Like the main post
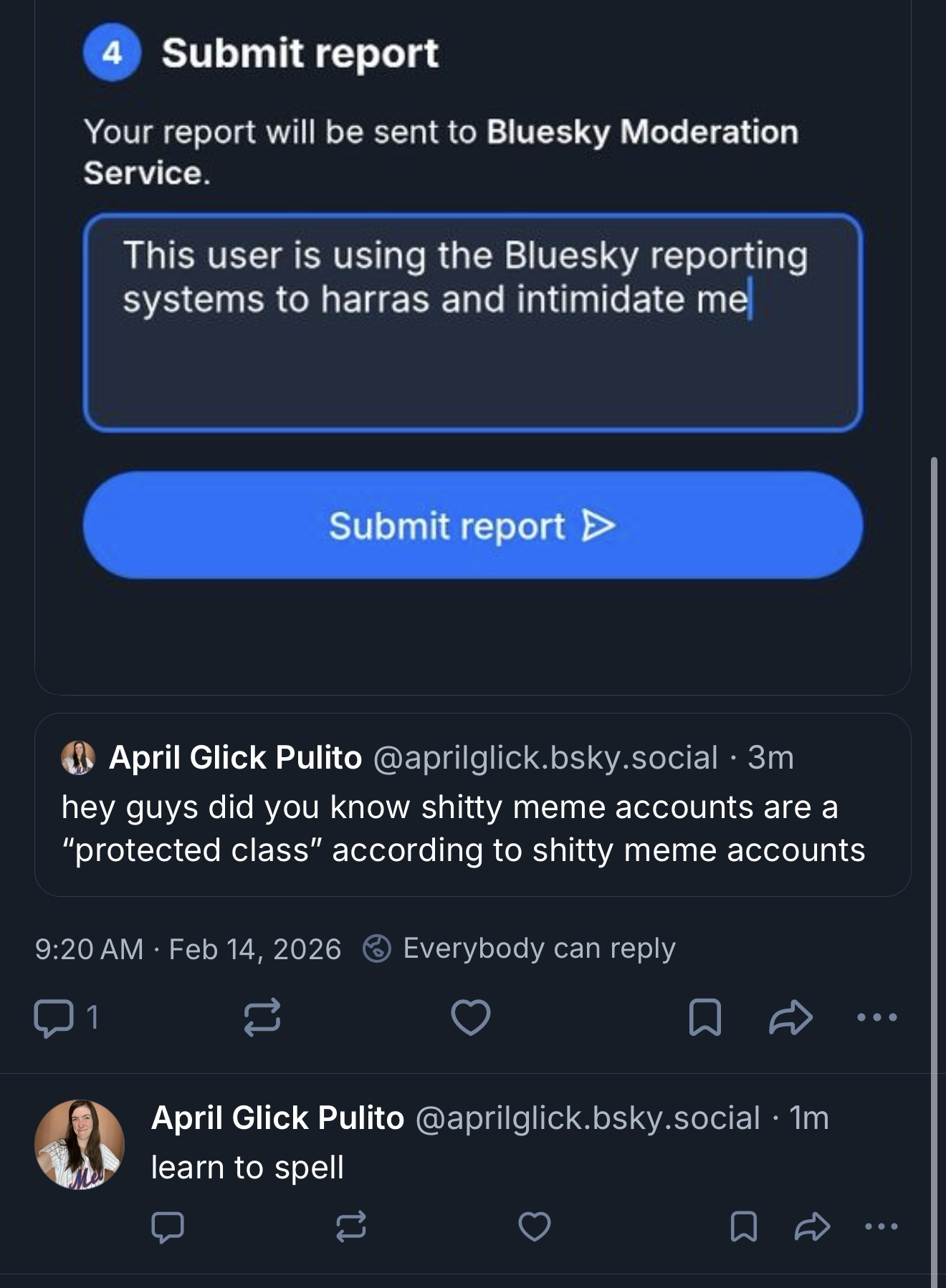This screenshot has height=1288, width=946. pos(470,1017)
